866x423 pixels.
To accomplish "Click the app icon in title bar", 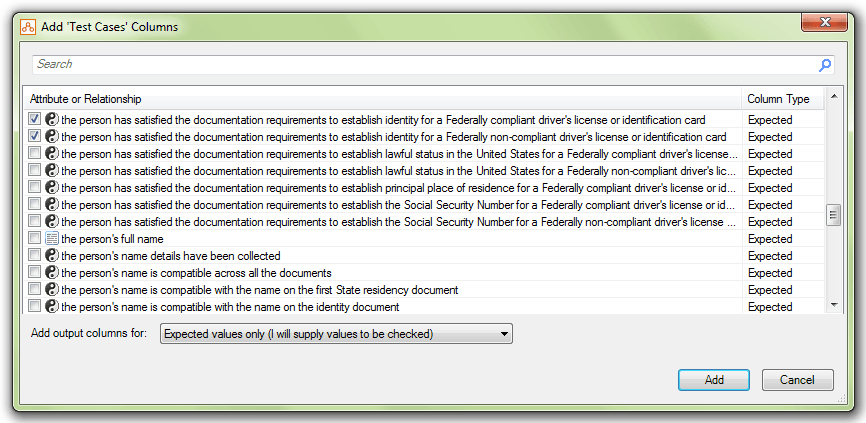I will 28,27.
